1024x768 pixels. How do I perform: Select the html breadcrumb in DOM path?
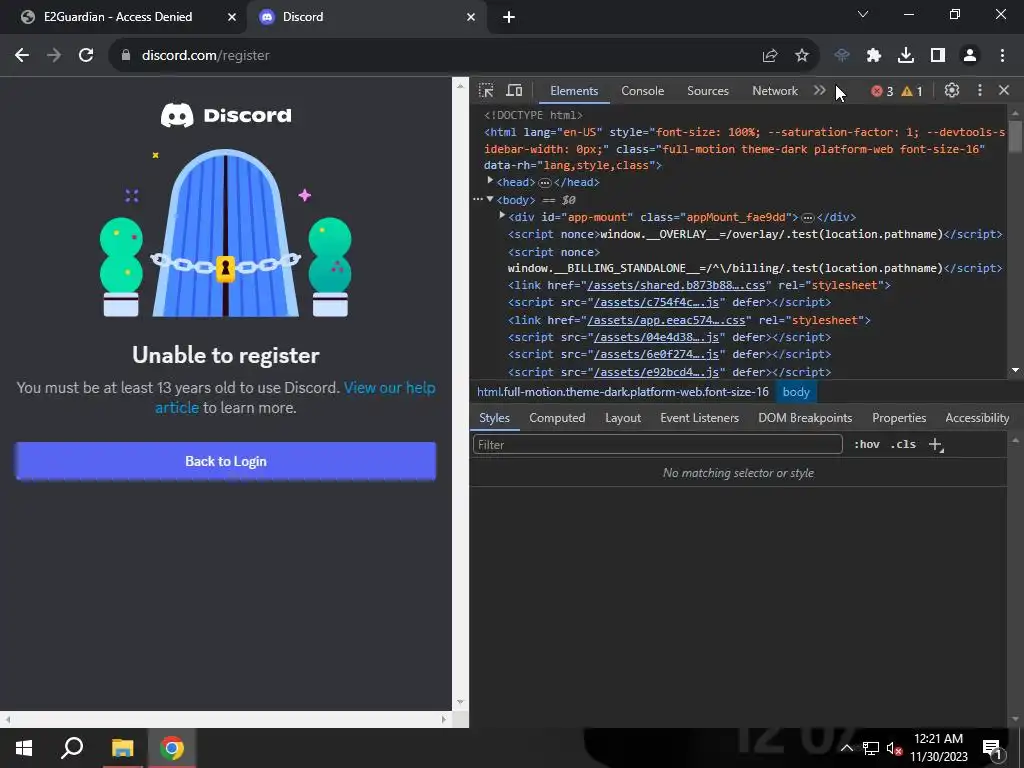[623, 392]
